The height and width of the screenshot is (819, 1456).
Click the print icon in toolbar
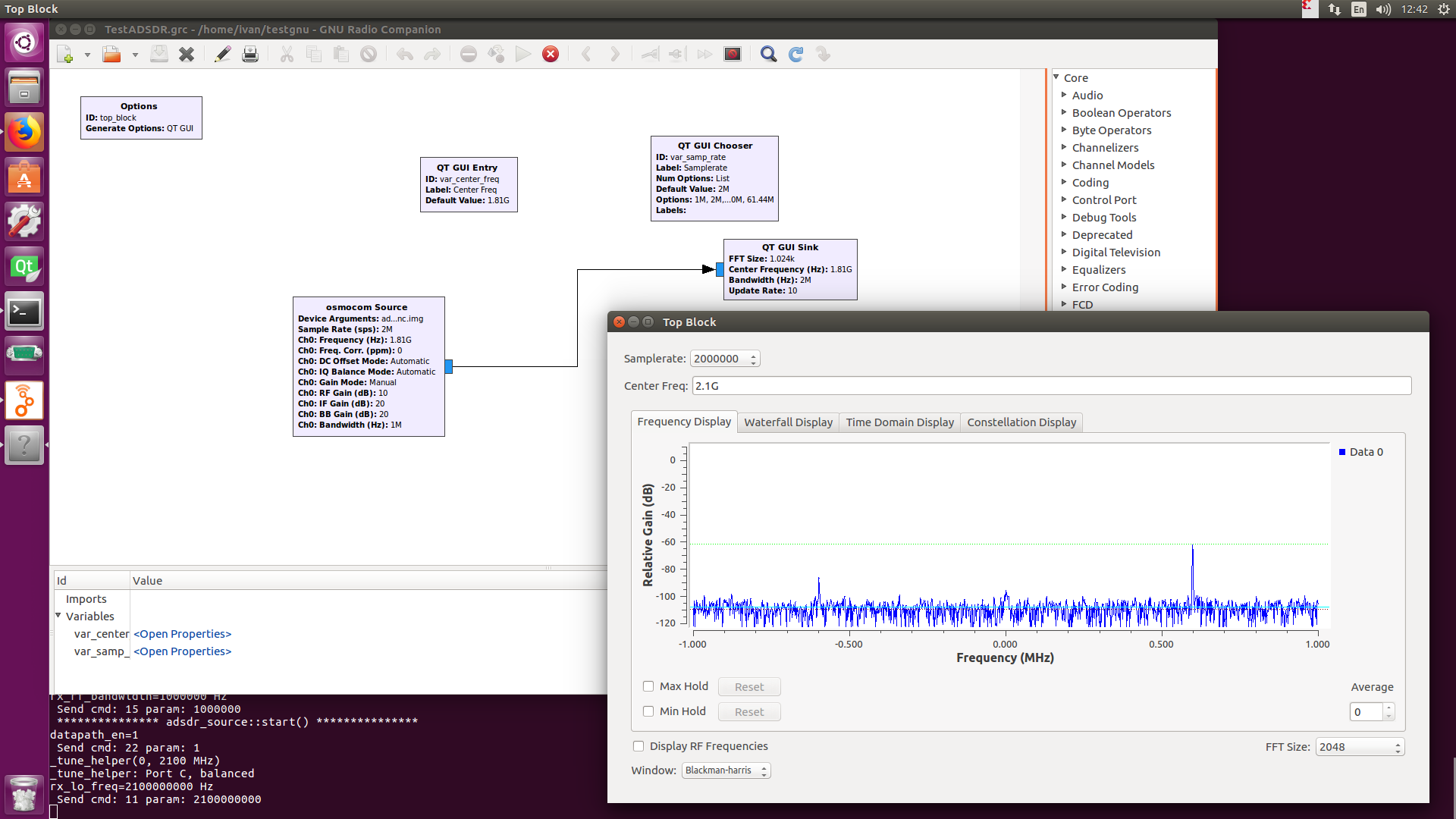click(250, 54)
